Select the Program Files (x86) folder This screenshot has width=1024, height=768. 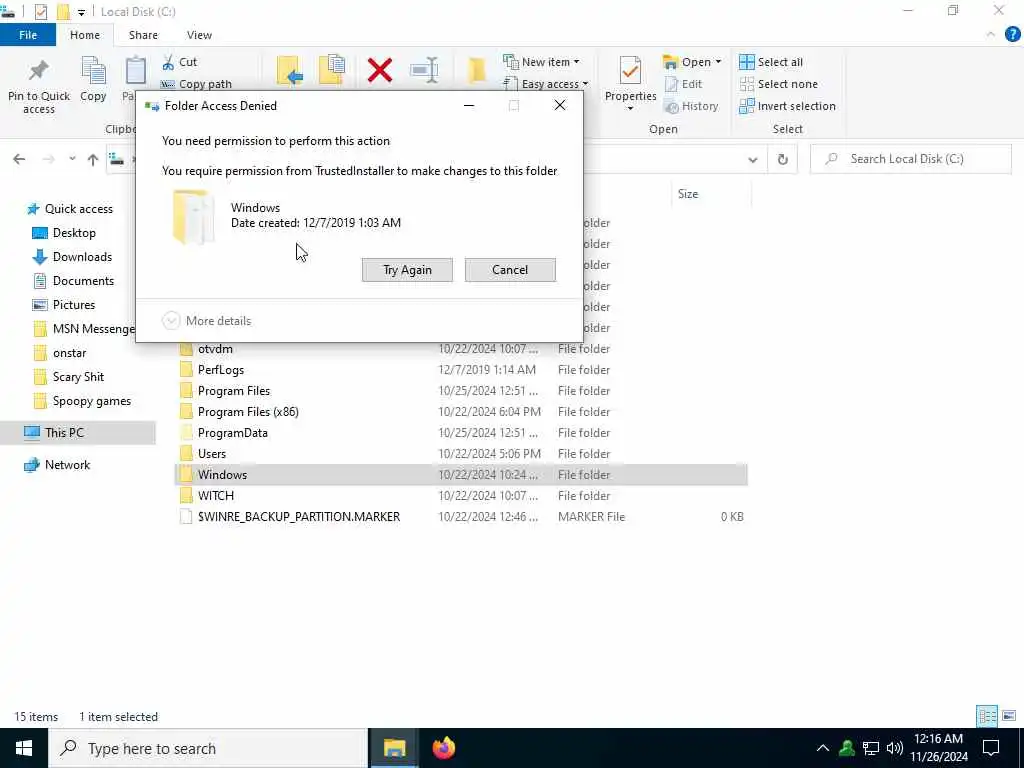coord(461,411)
